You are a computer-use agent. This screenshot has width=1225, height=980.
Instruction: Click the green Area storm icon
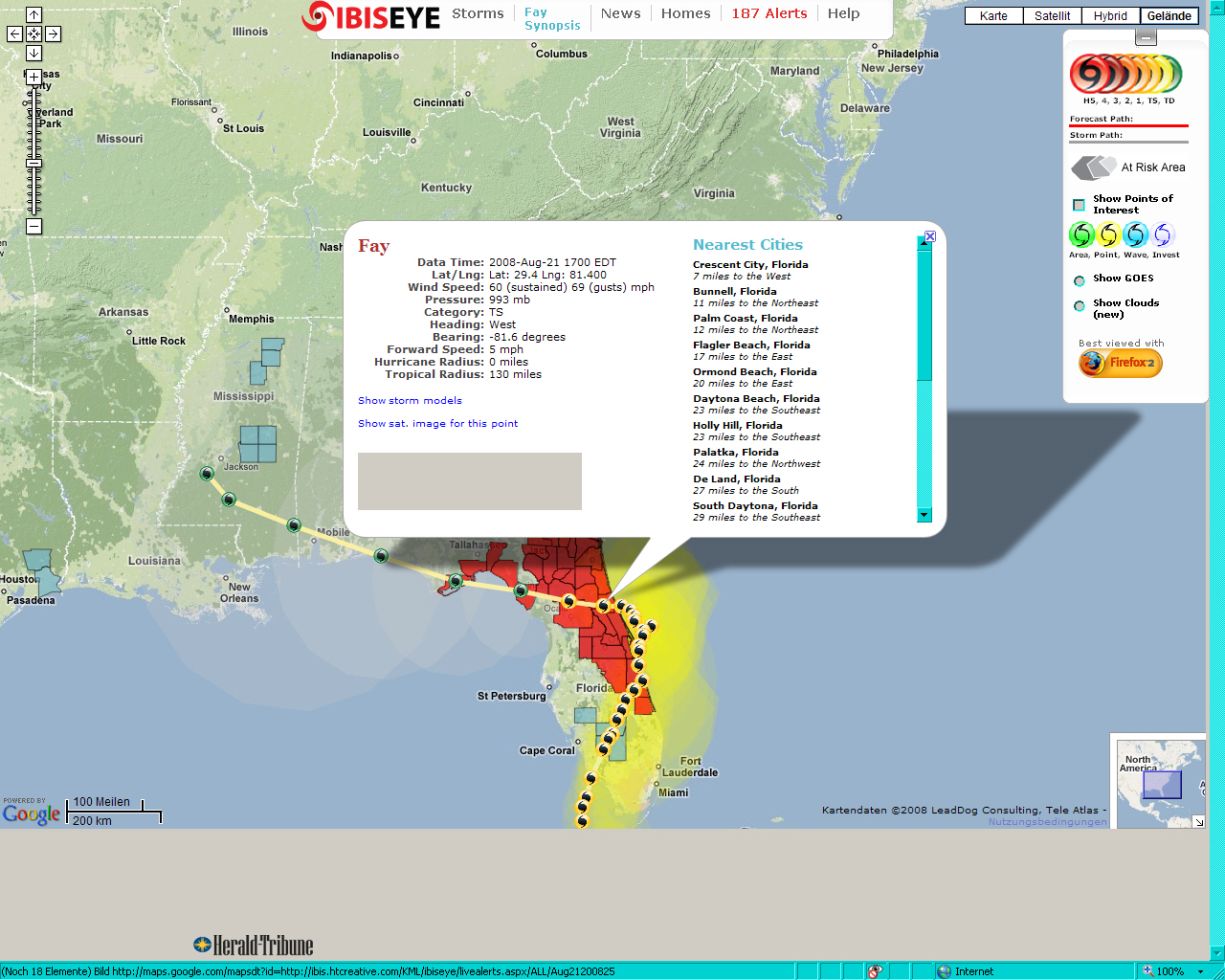tap(1082, 235)
